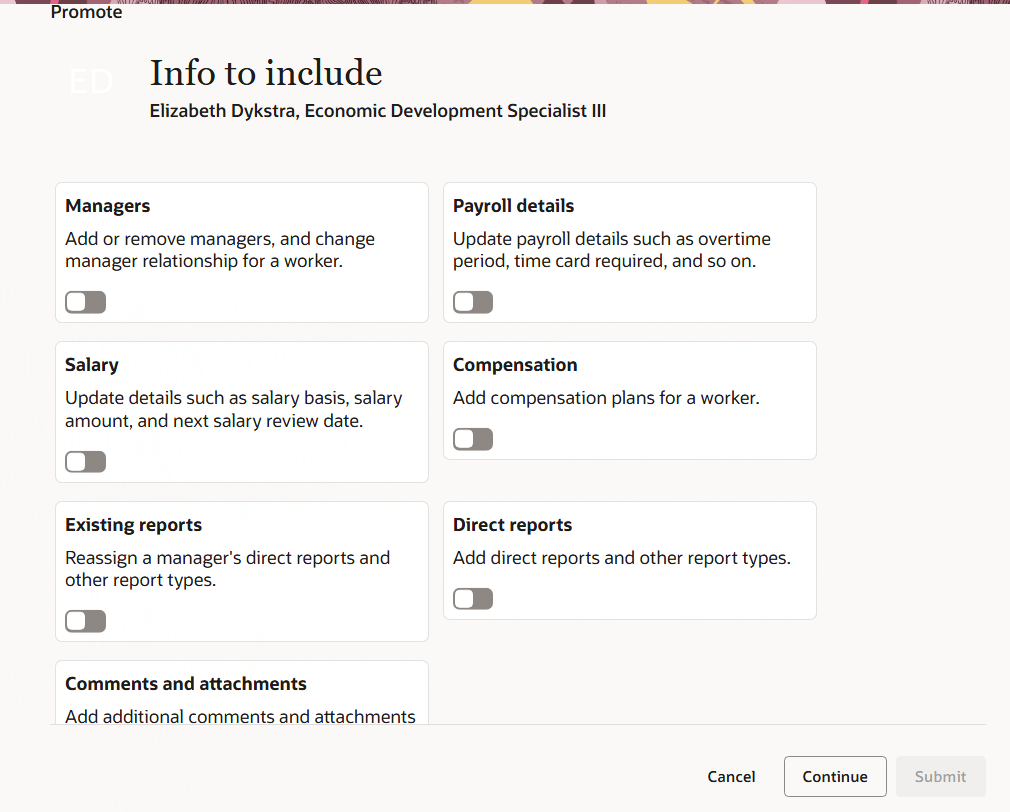Screen dimensions: 1010x812
Task: Click Elizabeth Dykstra's name text
Action: (x=377, y=110)
